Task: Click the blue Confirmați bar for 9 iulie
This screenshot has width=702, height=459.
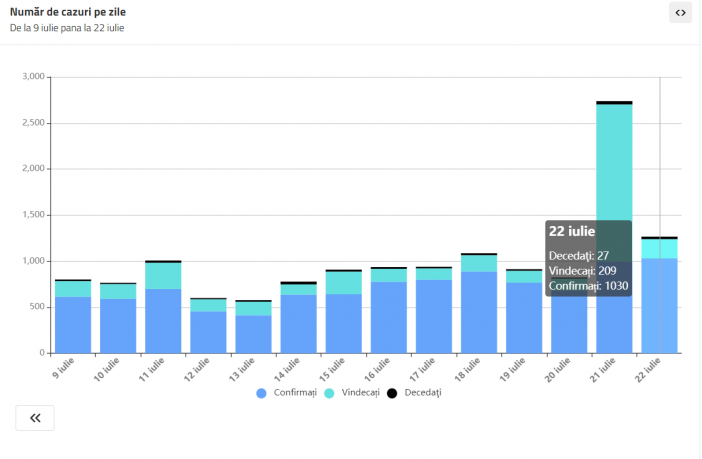Action: pyautogui.click(x=73, y=325)
